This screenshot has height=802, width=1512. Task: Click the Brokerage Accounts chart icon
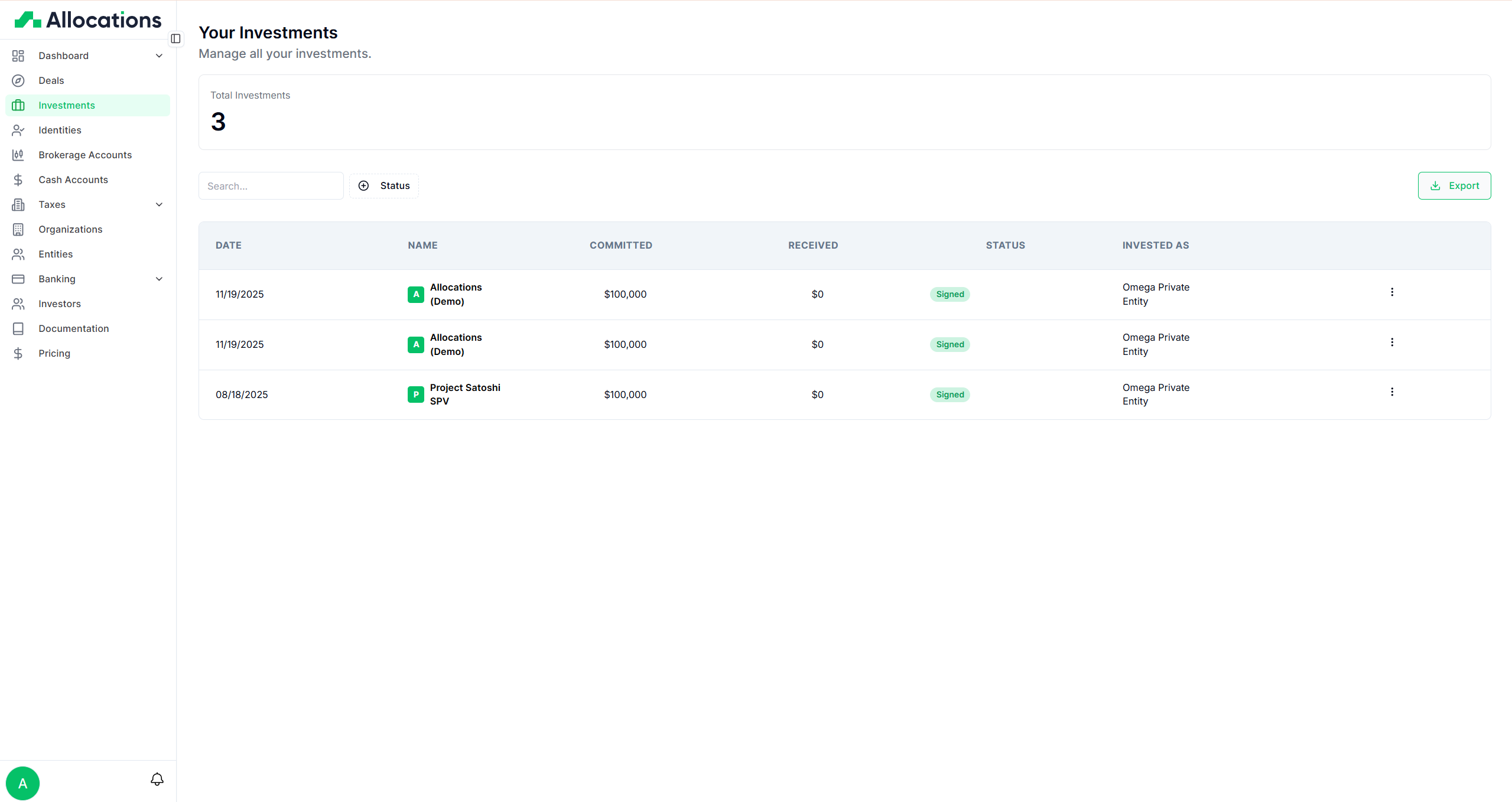point(18,155)
